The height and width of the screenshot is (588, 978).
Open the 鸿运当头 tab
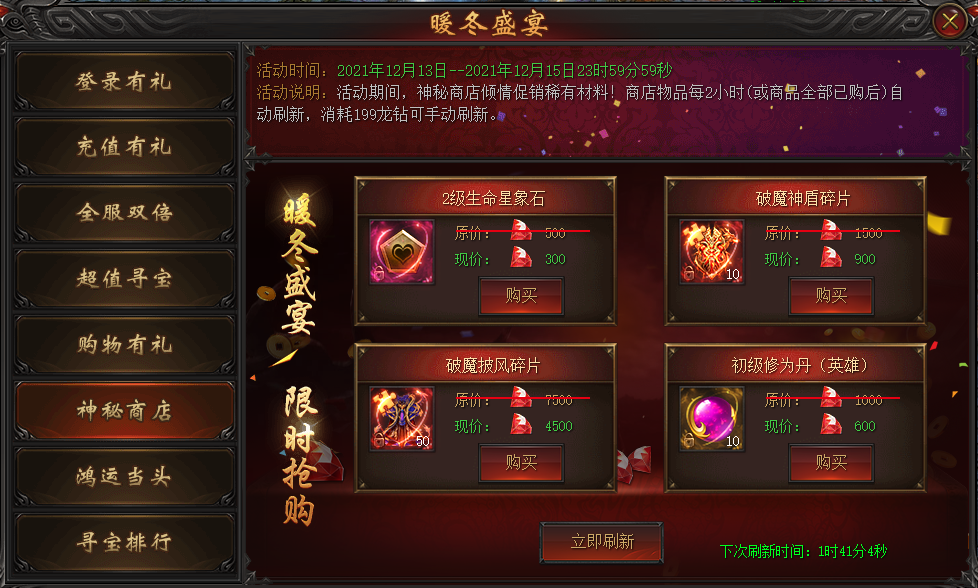point(124,477)
